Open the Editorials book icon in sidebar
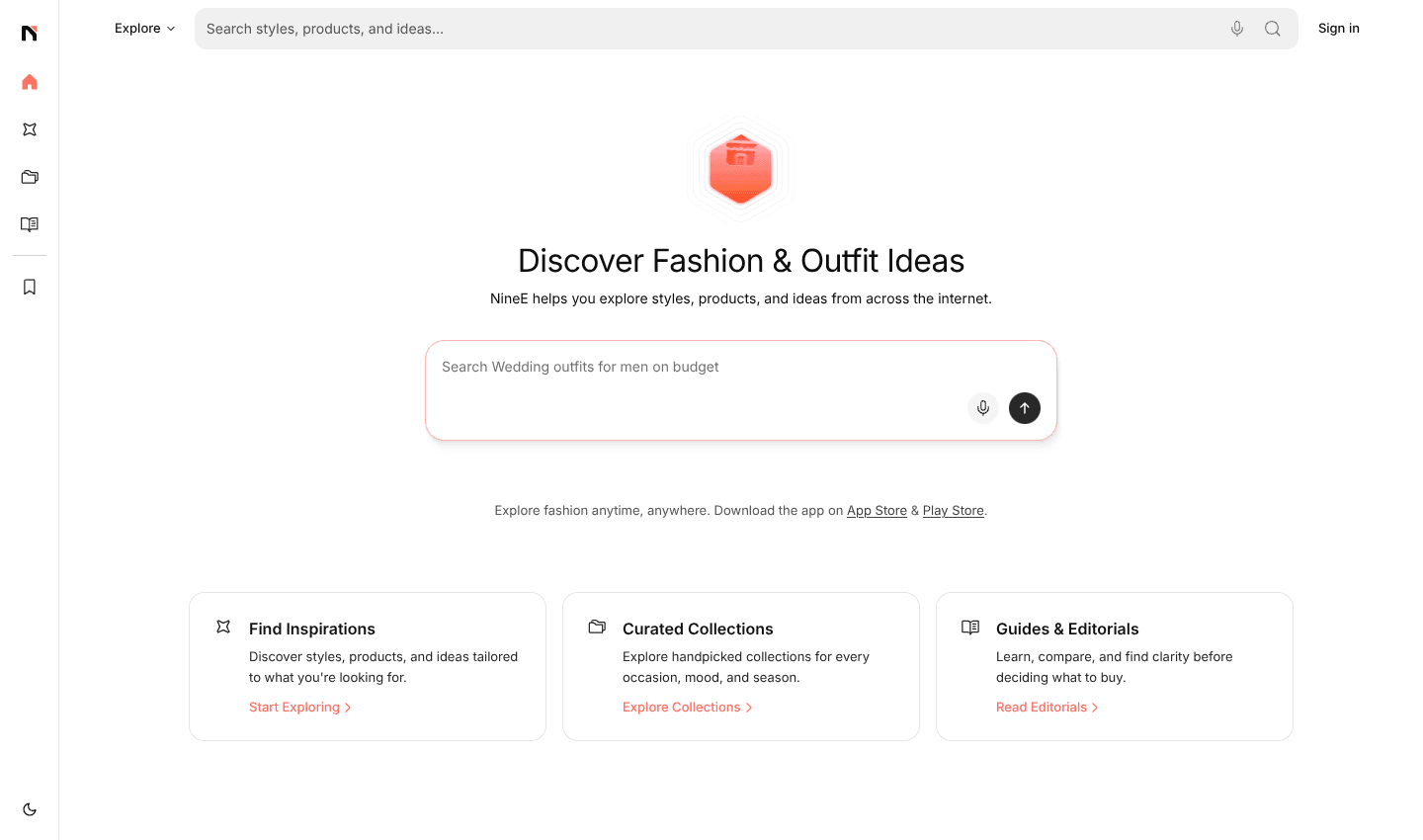Image resolution: width=1423 pixels, height=840 pixels. tap(30, 224)
